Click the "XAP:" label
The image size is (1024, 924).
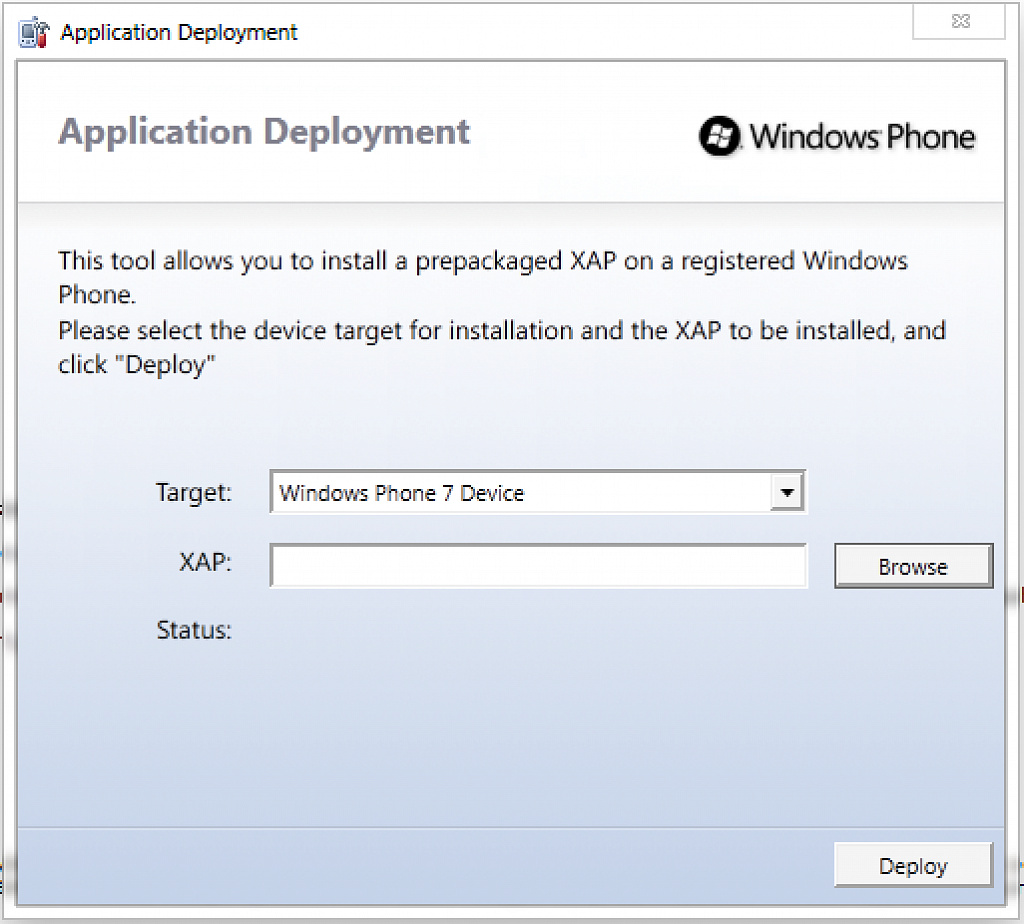pos(206,562)
